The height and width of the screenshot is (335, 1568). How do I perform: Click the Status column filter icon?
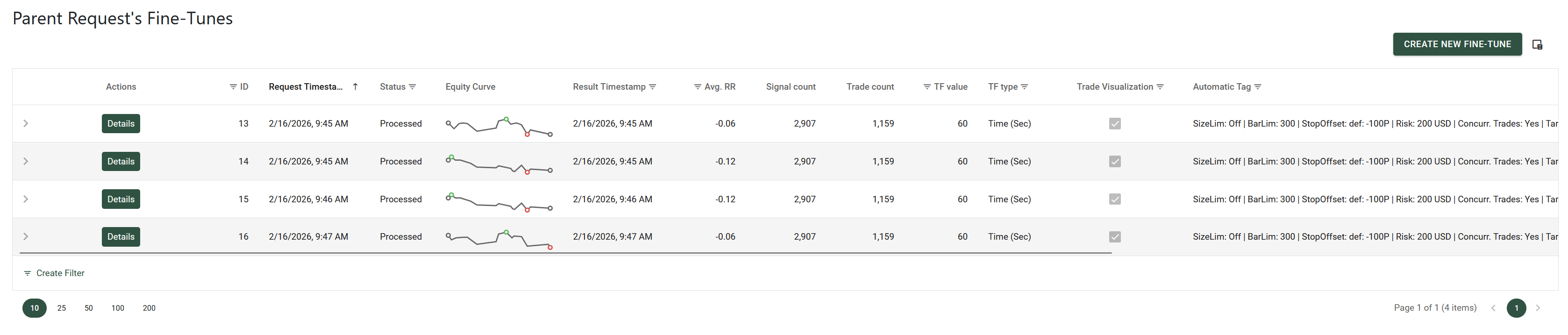point(413,87)
